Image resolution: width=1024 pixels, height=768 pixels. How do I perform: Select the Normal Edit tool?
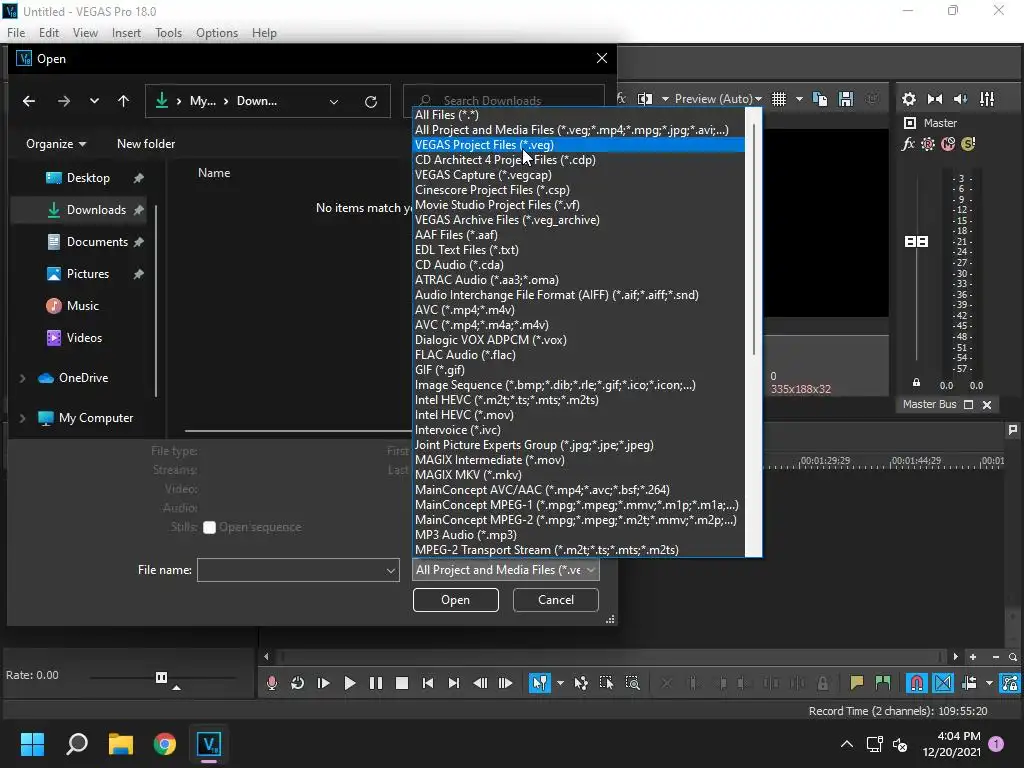pos(539,683)
